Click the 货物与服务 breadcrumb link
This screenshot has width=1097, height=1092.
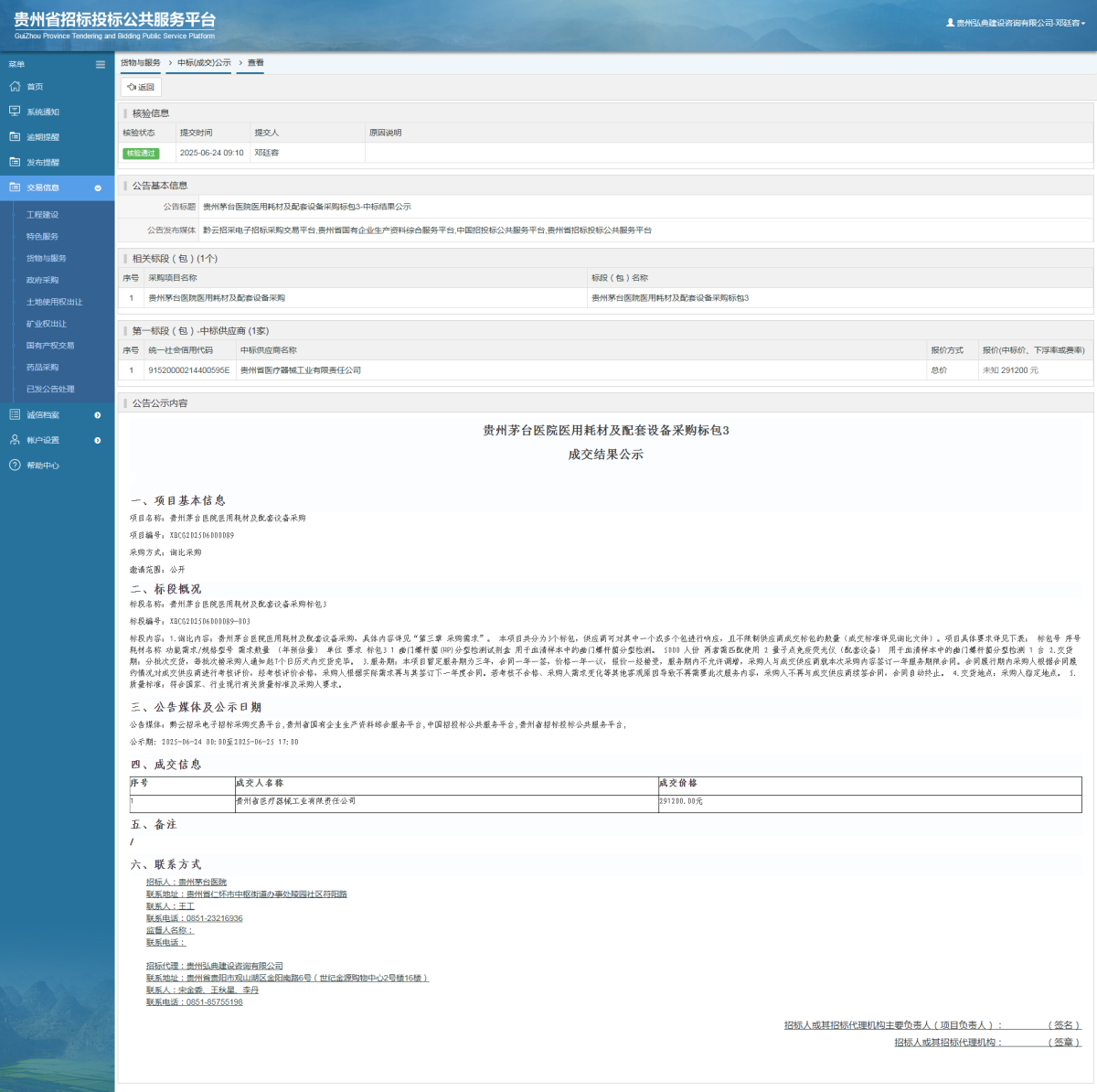(x=140, y=63)
